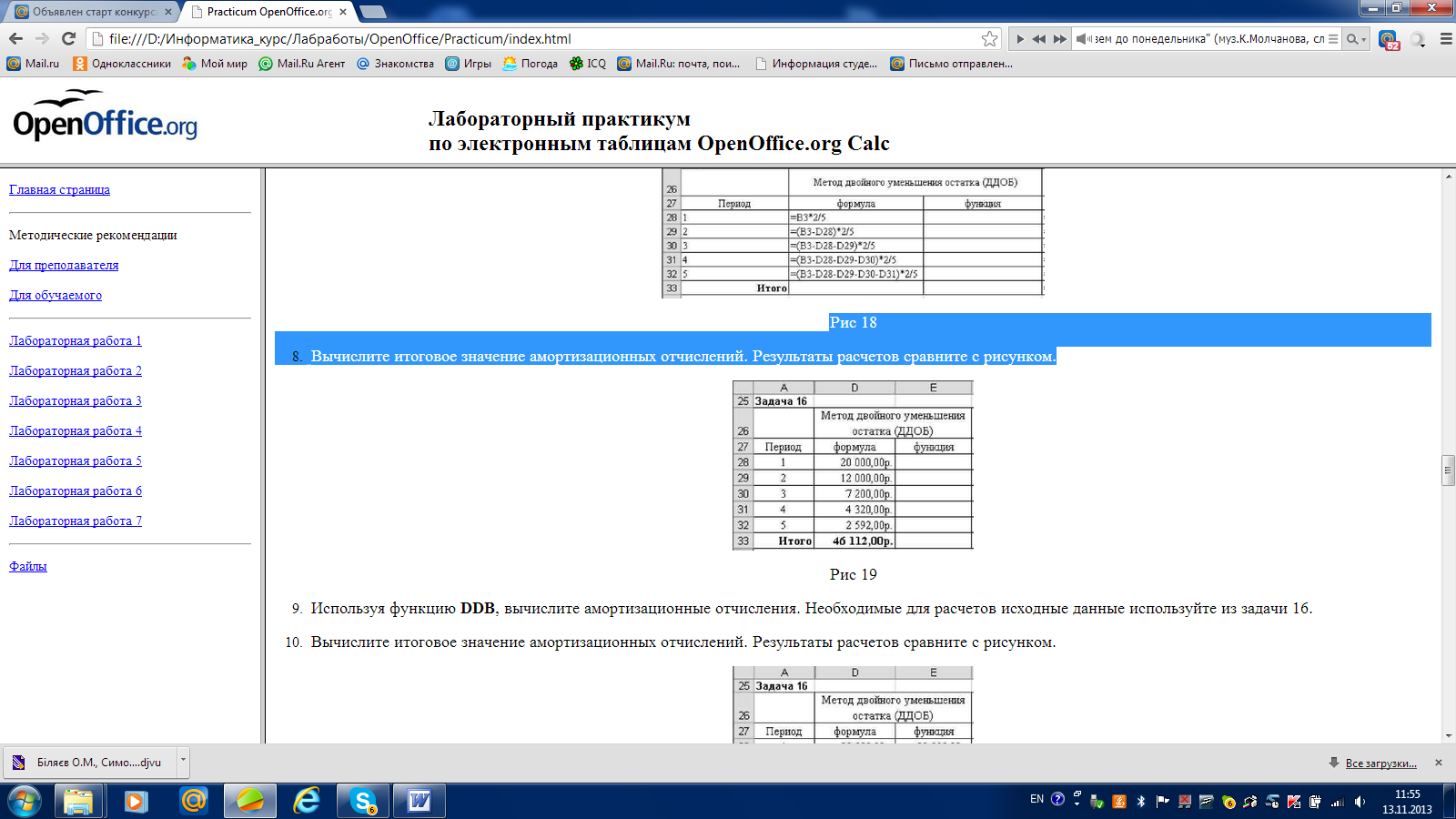Open the Для обучаемого link
1456x819 pixels.
click(56, 295)
